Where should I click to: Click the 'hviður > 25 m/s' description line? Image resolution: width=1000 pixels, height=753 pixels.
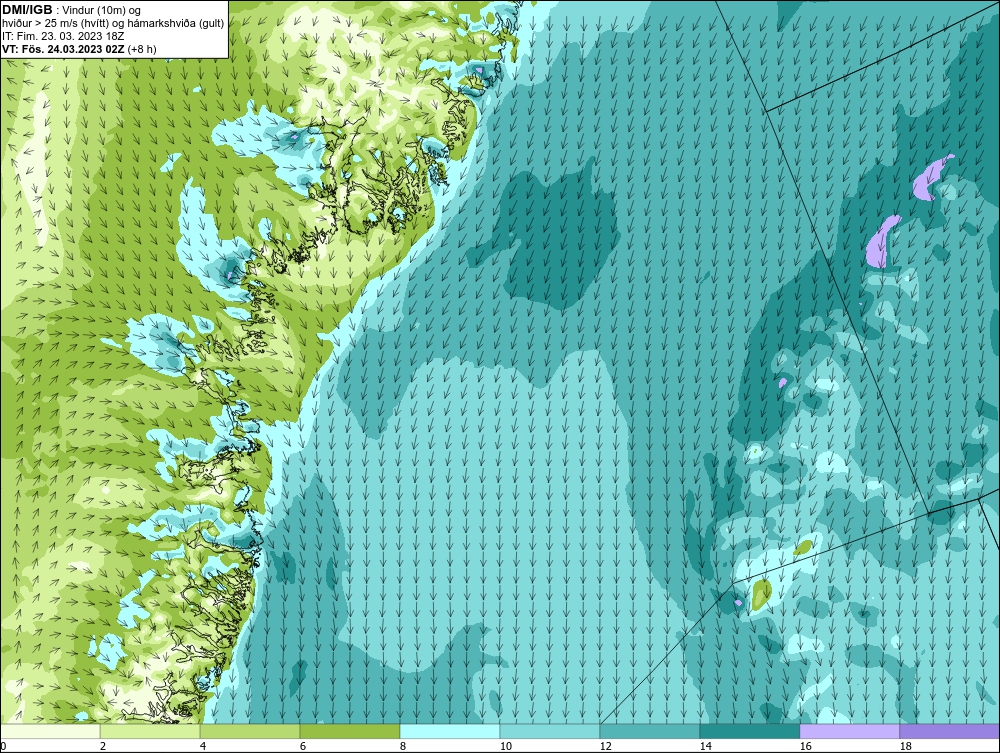click(x=113, y=24)
